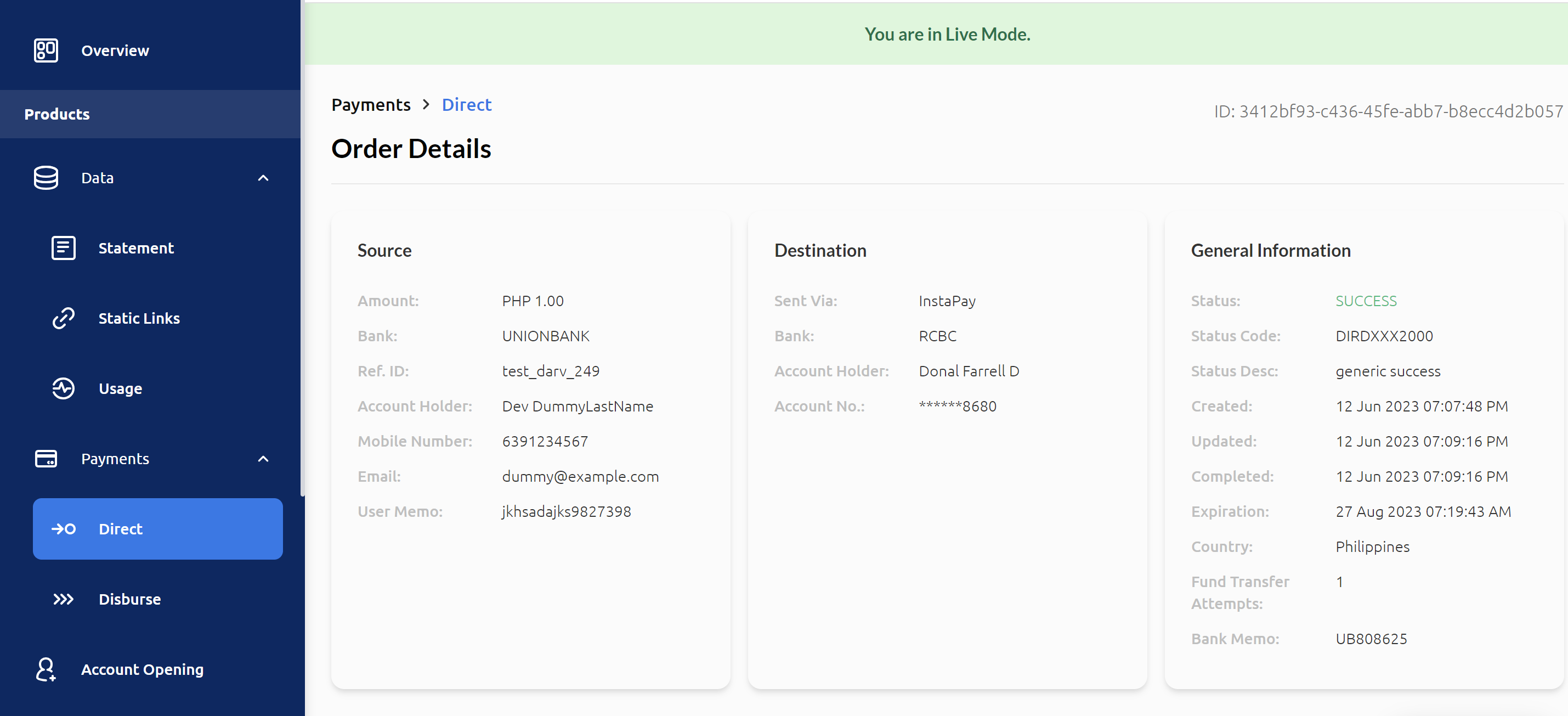
Task: Go to Static Links page
Action: (x=139, y=318)
